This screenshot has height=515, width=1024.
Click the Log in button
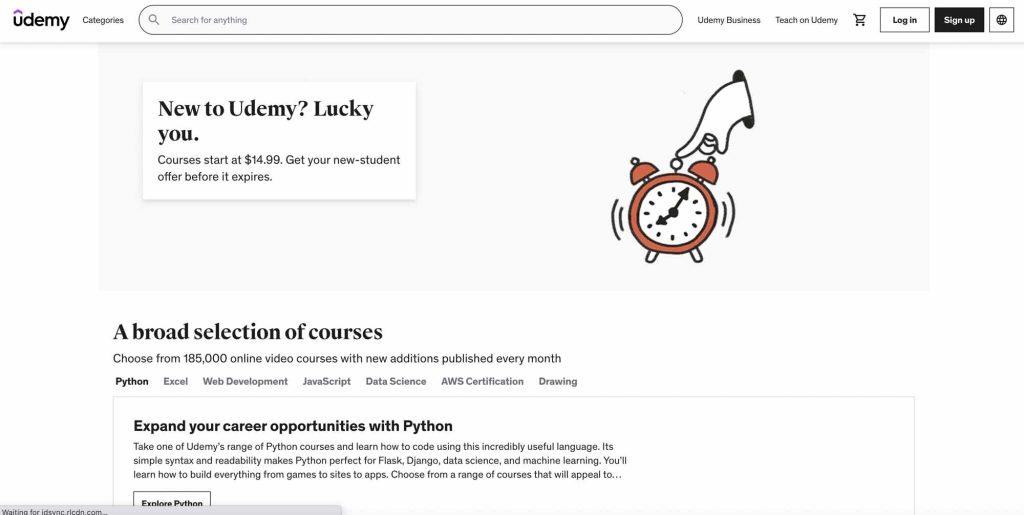click(x=904, y=20)
